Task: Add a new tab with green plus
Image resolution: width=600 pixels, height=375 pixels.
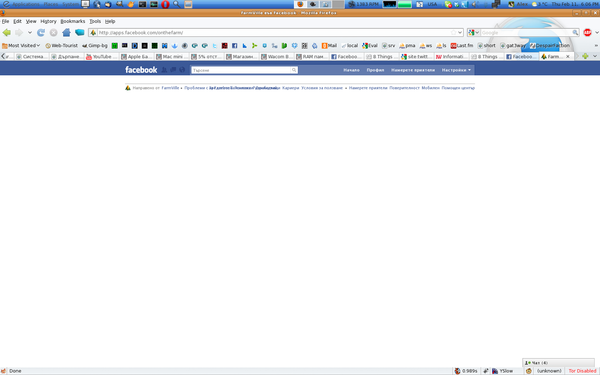Action: click(x=585, y=56)
